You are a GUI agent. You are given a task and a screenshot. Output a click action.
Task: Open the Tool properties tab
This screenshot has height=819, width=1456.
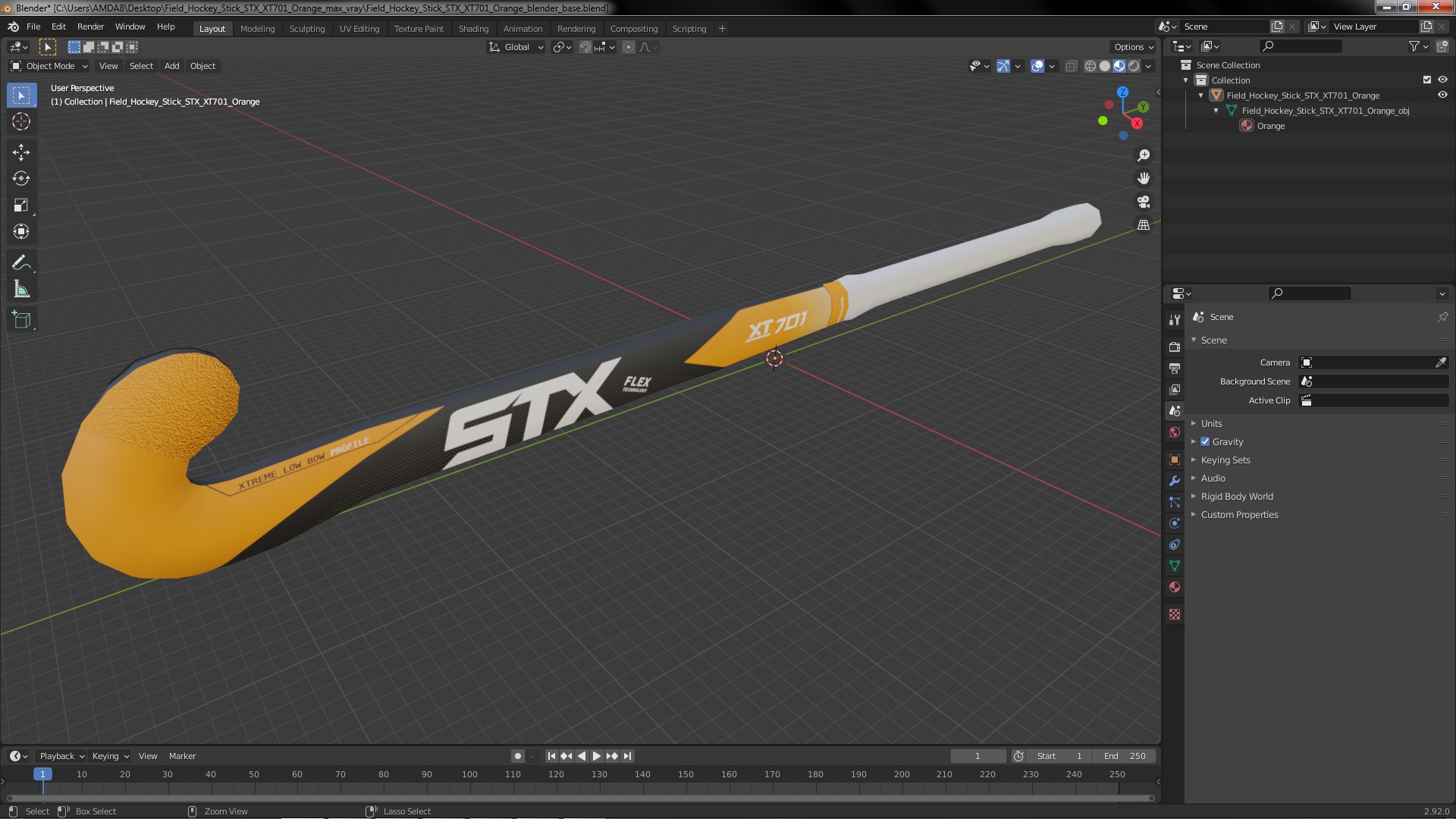1175,320
